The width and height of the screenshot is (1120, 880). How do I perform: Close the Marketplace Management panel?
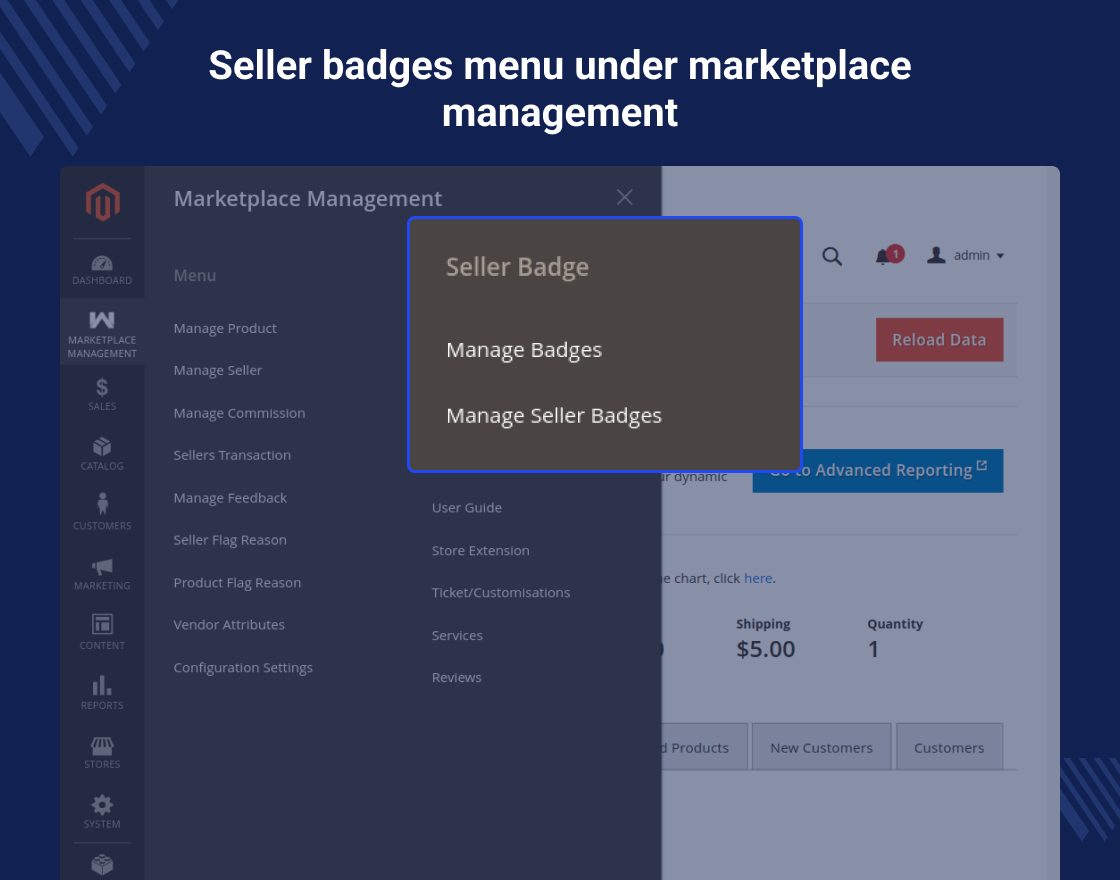(625, 197)
